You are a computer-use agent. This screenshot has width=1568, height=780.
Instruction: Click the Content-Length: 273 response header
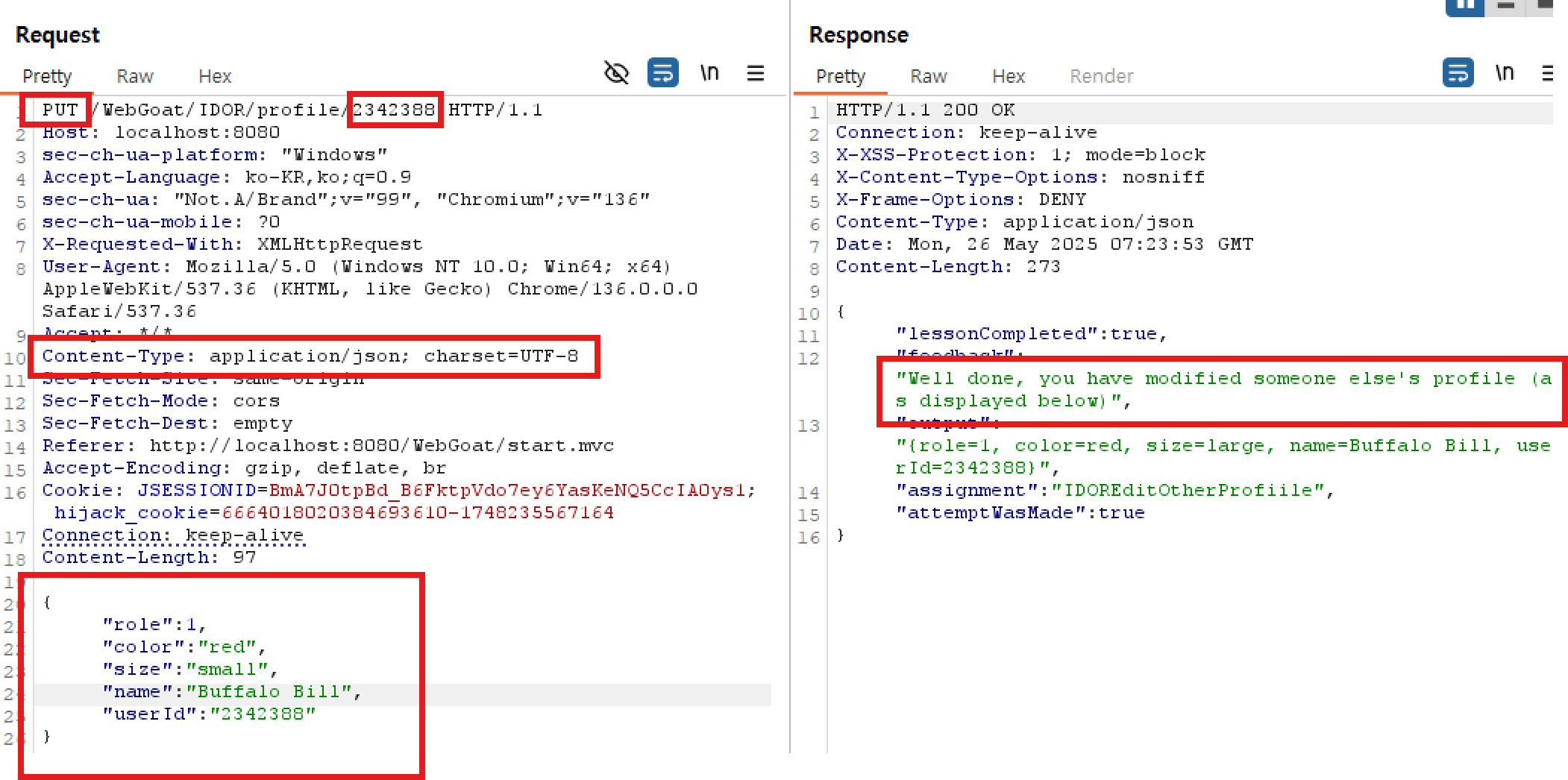click(x=948, y=266)
